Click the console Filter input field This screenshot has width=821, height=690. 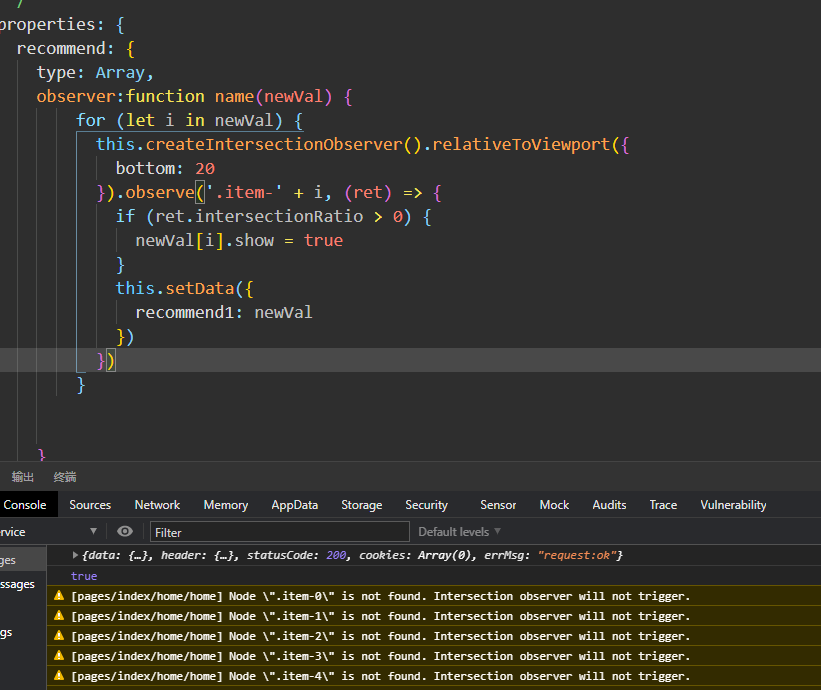tap(280, 532)
